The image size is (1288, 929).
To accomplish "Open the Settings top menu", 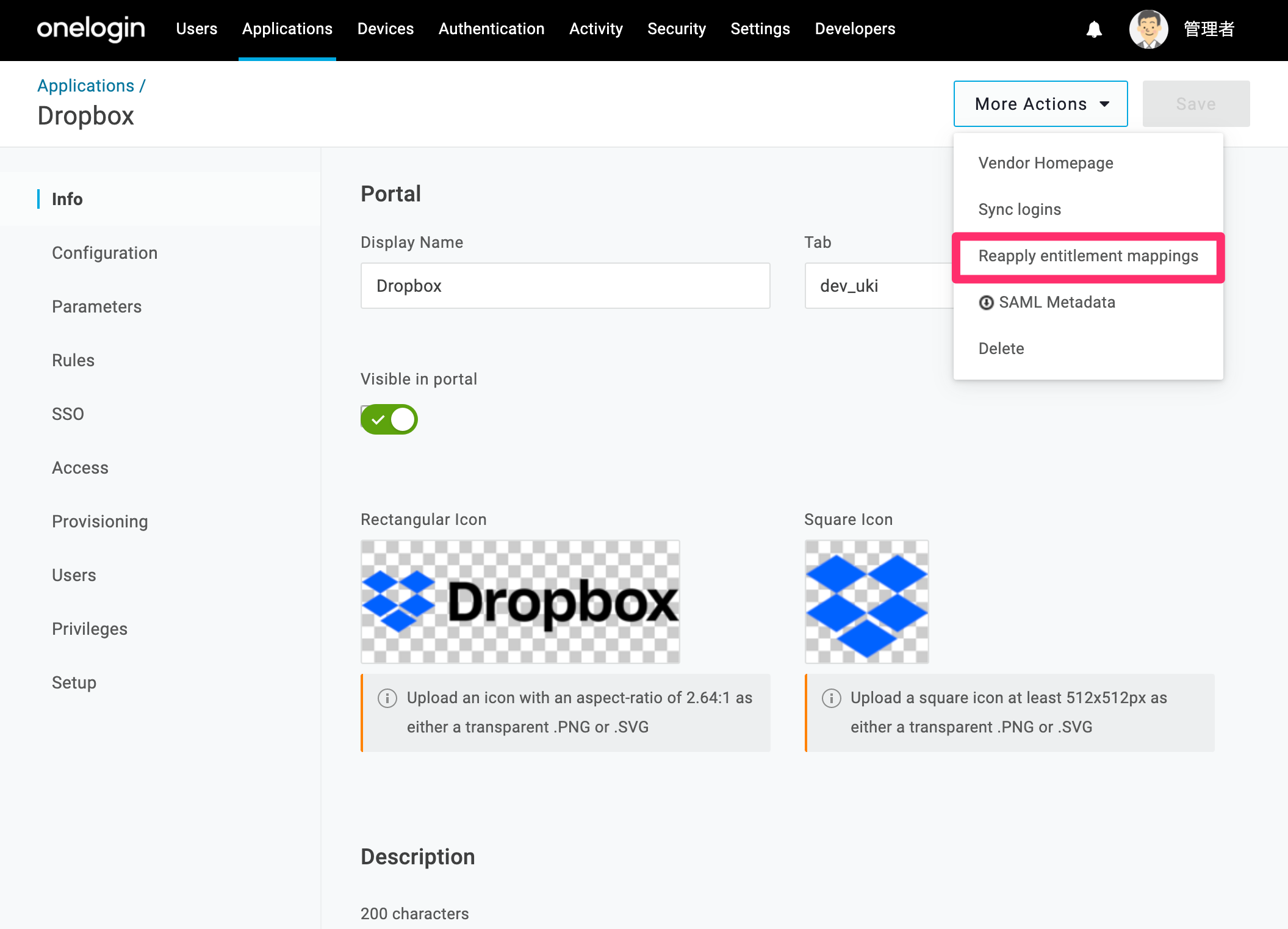I will point(760,29).
